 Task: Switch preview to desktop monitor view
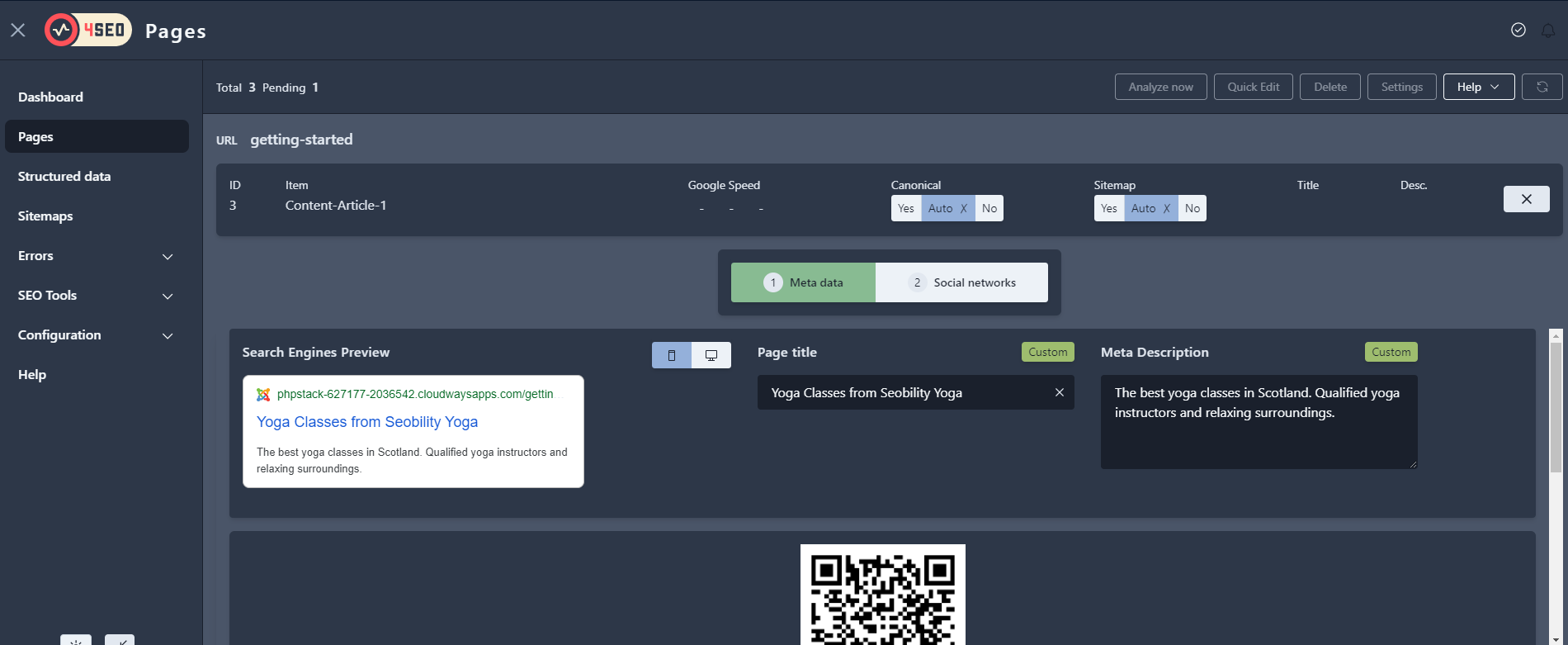[711, 355]
